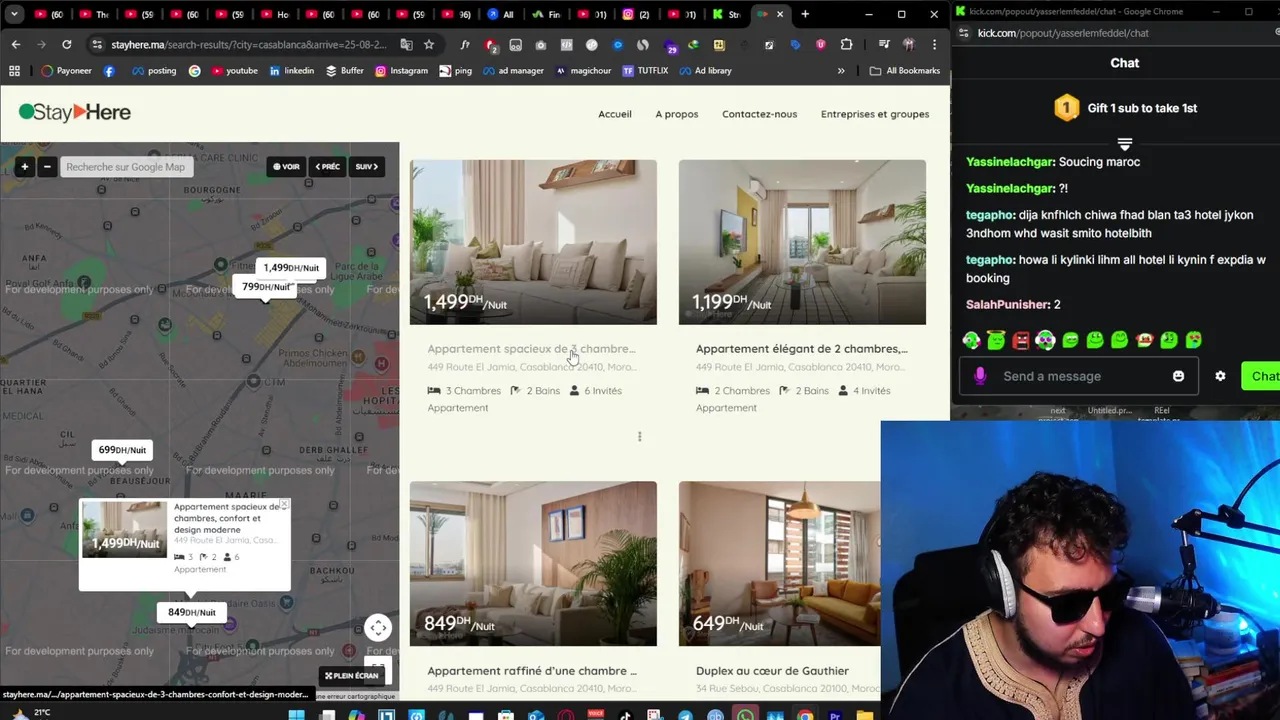This screenshot has height=720, width=1280.
Task: Close the map listing info popup
Action: [x=283, y=505]
